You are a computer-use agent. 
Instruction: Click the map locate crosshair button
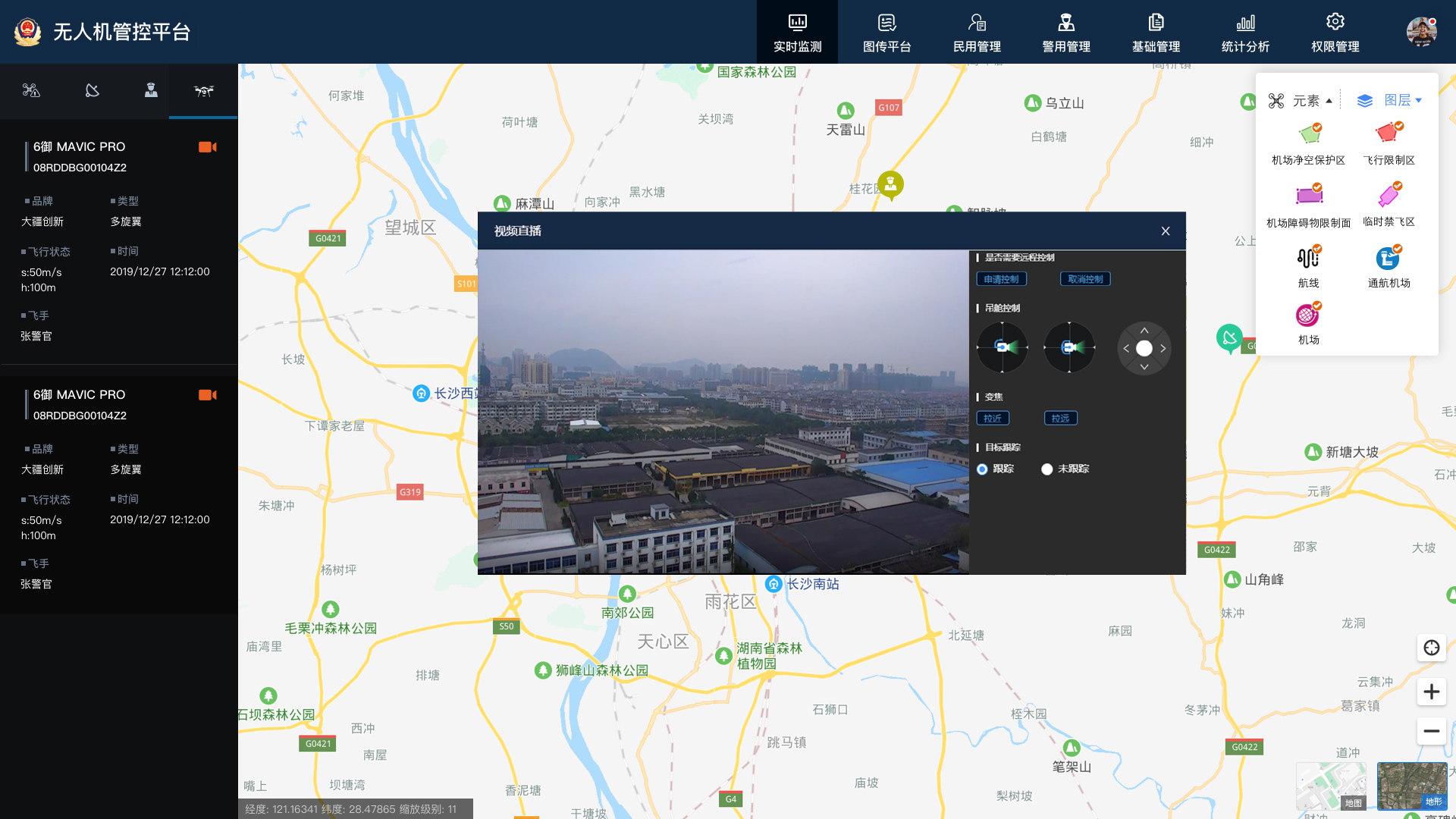pos(1431,648)
